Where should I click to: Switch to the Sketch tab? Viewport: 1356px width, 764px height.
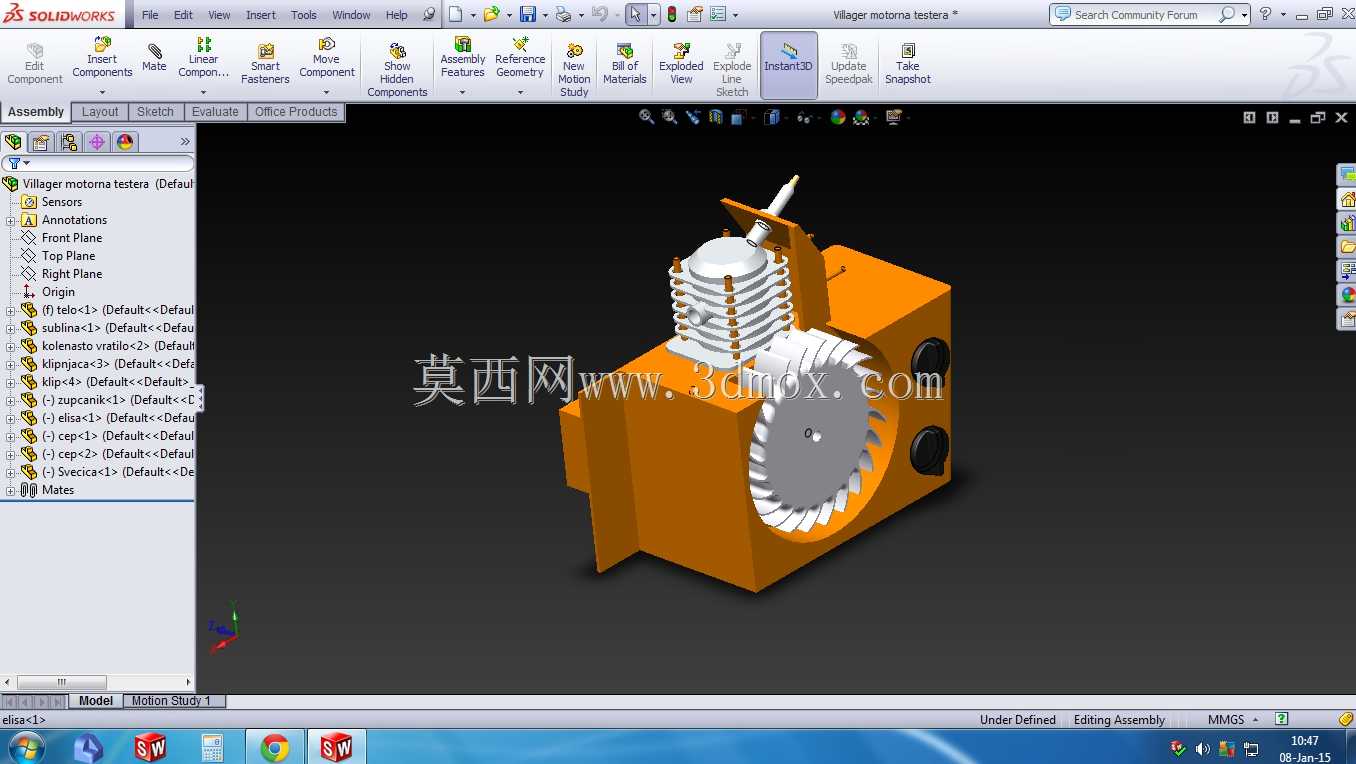tap(155, 112)
